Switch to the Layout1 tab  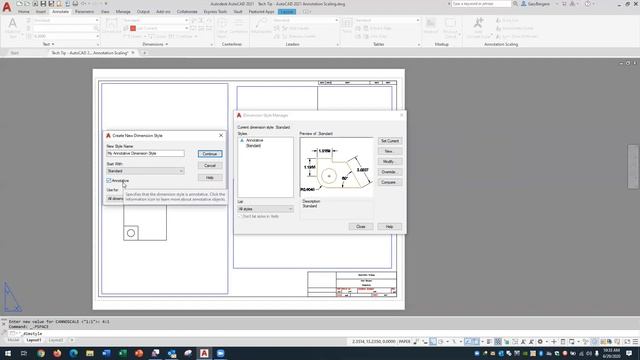tap(33, 340)
